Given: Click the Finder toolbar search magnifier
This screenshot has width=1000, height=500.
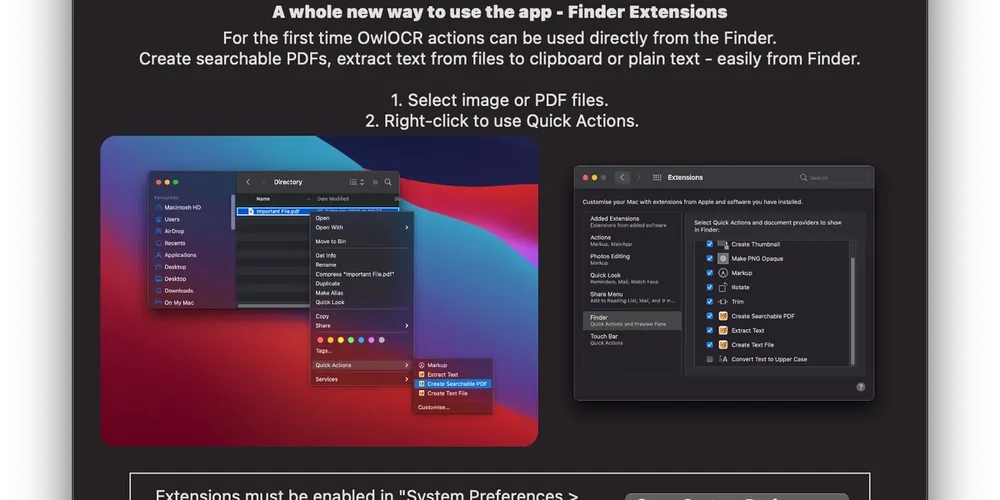Looking at the screenshot, I should 388,182.
